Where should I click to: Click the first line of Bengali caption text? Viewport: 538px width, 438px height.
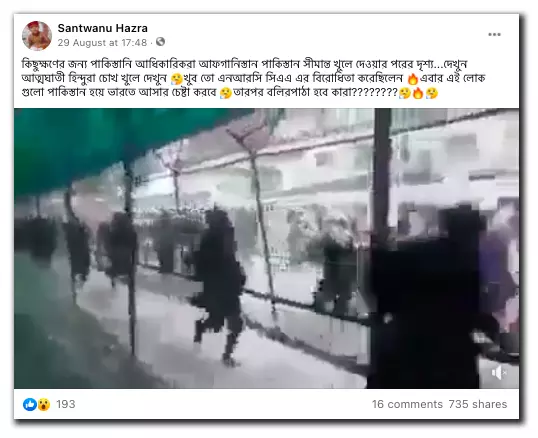[x=245, y=64]
